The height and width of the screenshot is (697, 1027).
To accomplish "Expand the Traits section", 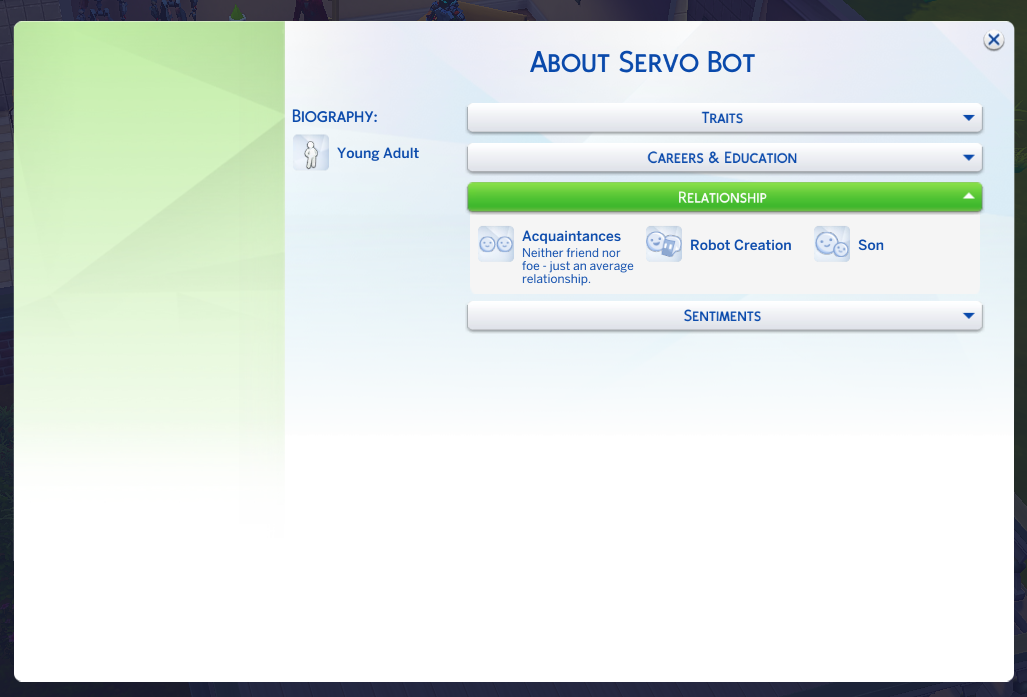I will point(723,118).
